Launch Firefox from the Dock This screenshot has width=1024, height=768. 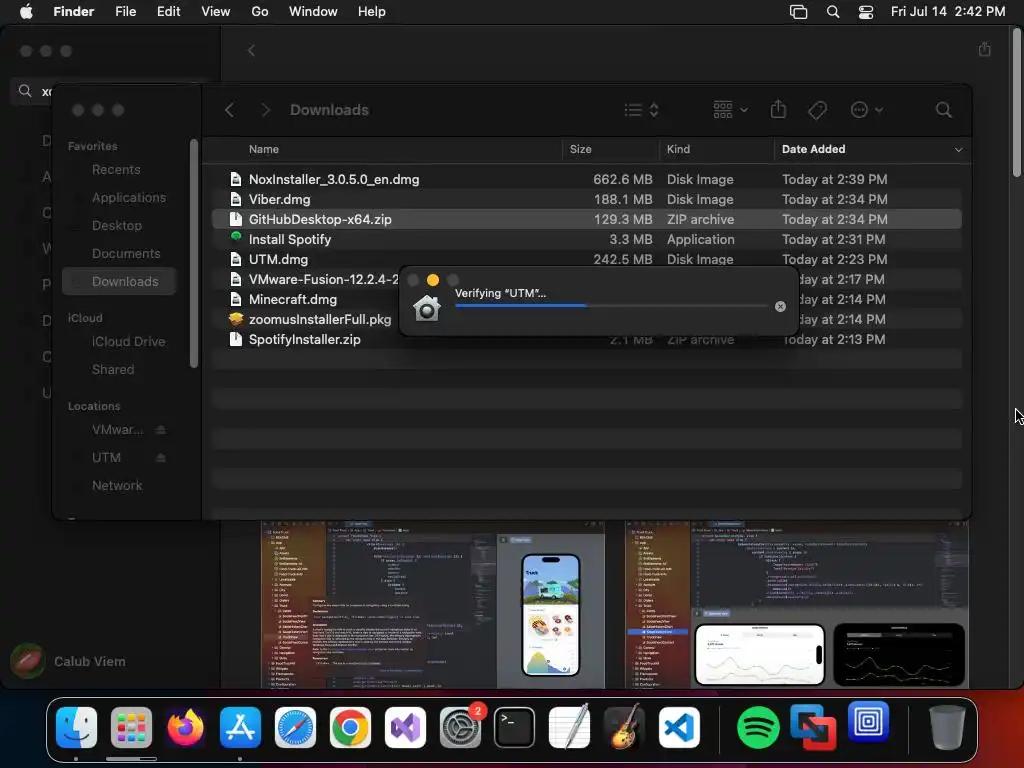pos(185,727)
